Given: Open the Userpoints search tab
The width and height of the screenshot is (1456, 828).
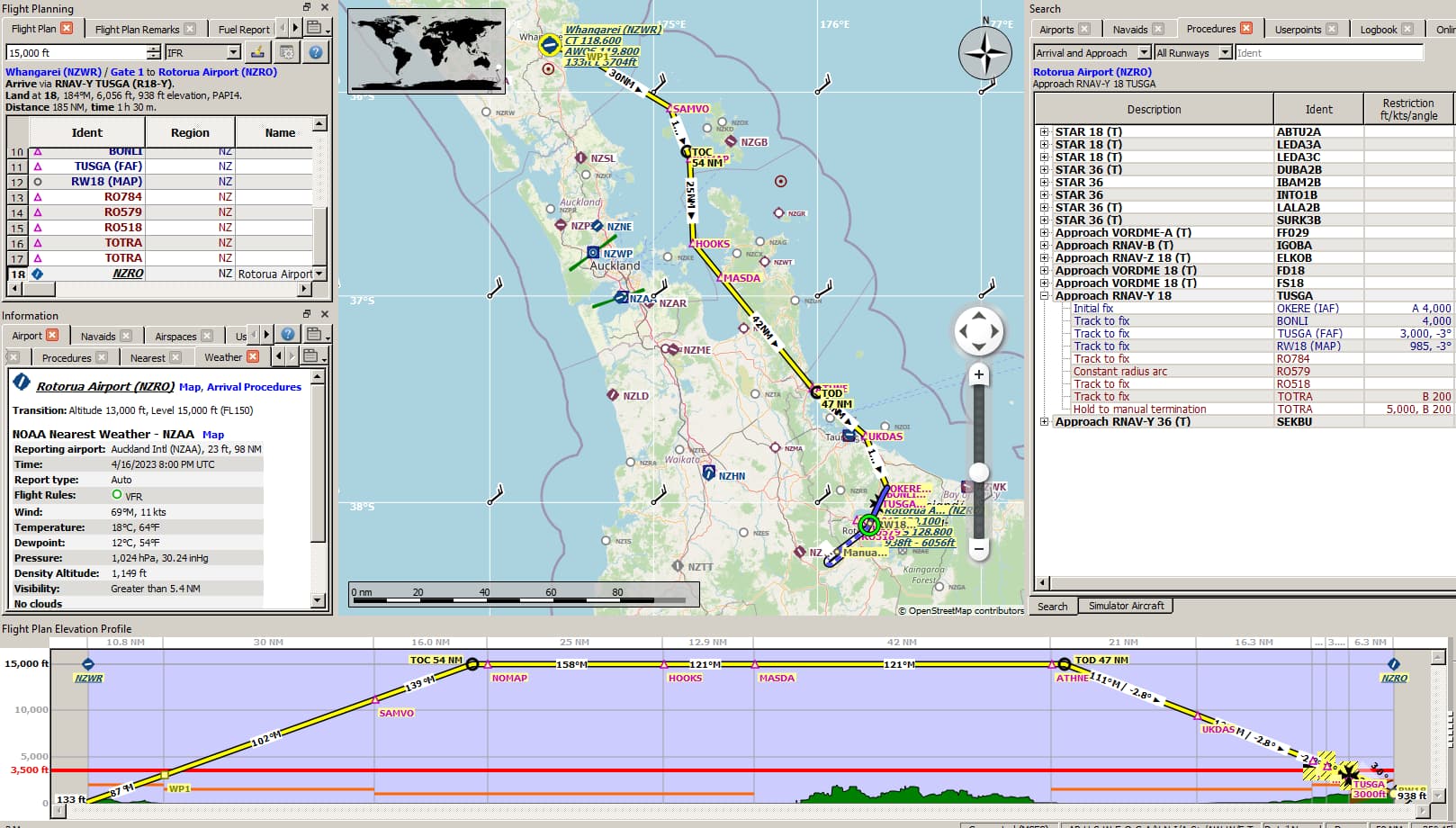Looking at the screenshot, I should coord(1298,29).
